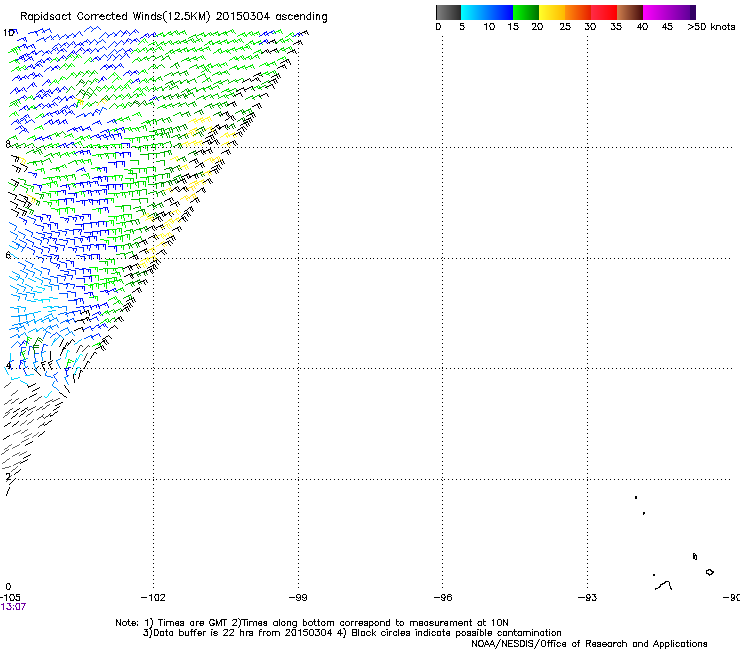The height and width of the screenshot is (650, 740).
Task: Click the '6' latitude axis label
Action: (8, 255)
